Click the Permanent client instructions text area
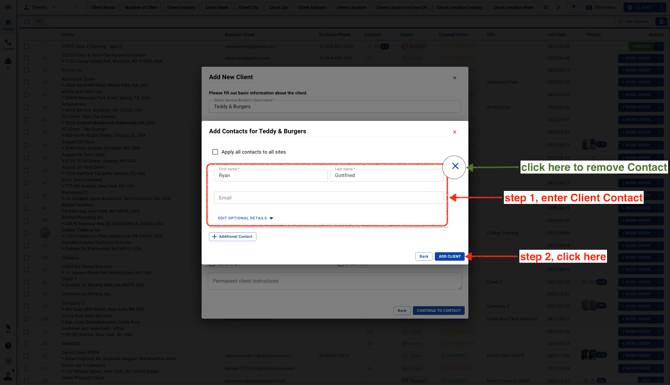Image resolution: width=670 pixels, height=385 pixels. [x=335, y=281]
